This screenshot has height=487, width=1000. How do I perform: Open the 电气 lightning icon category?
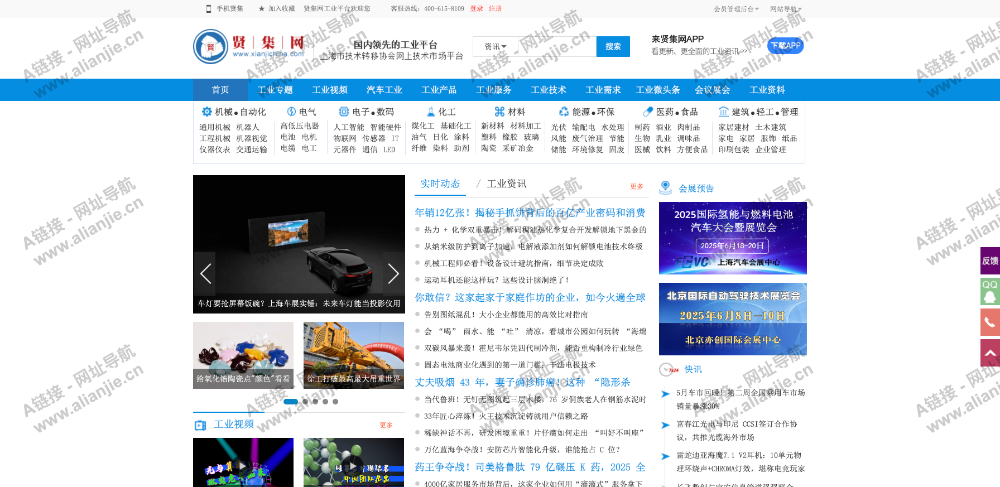point(291,112)
